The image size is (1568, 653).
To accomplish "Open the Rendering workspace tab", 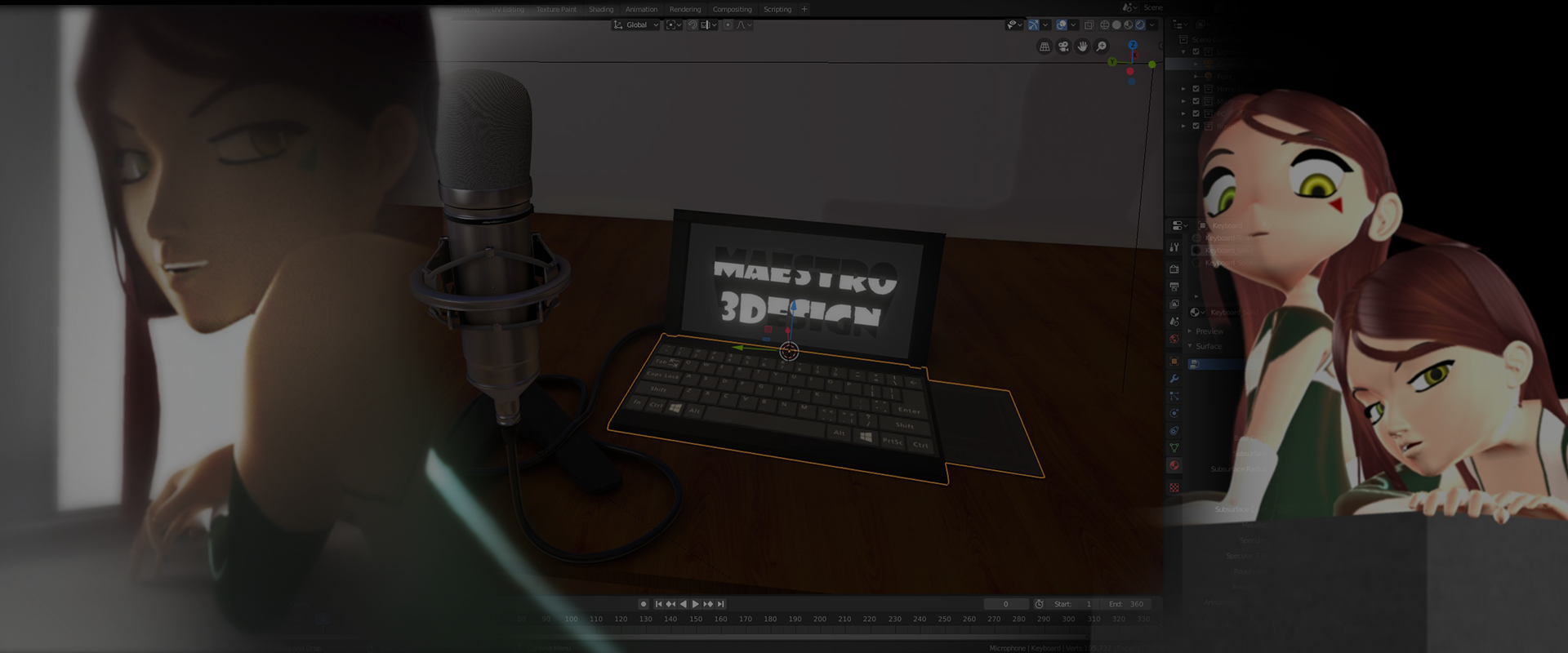I will (685, 10).
